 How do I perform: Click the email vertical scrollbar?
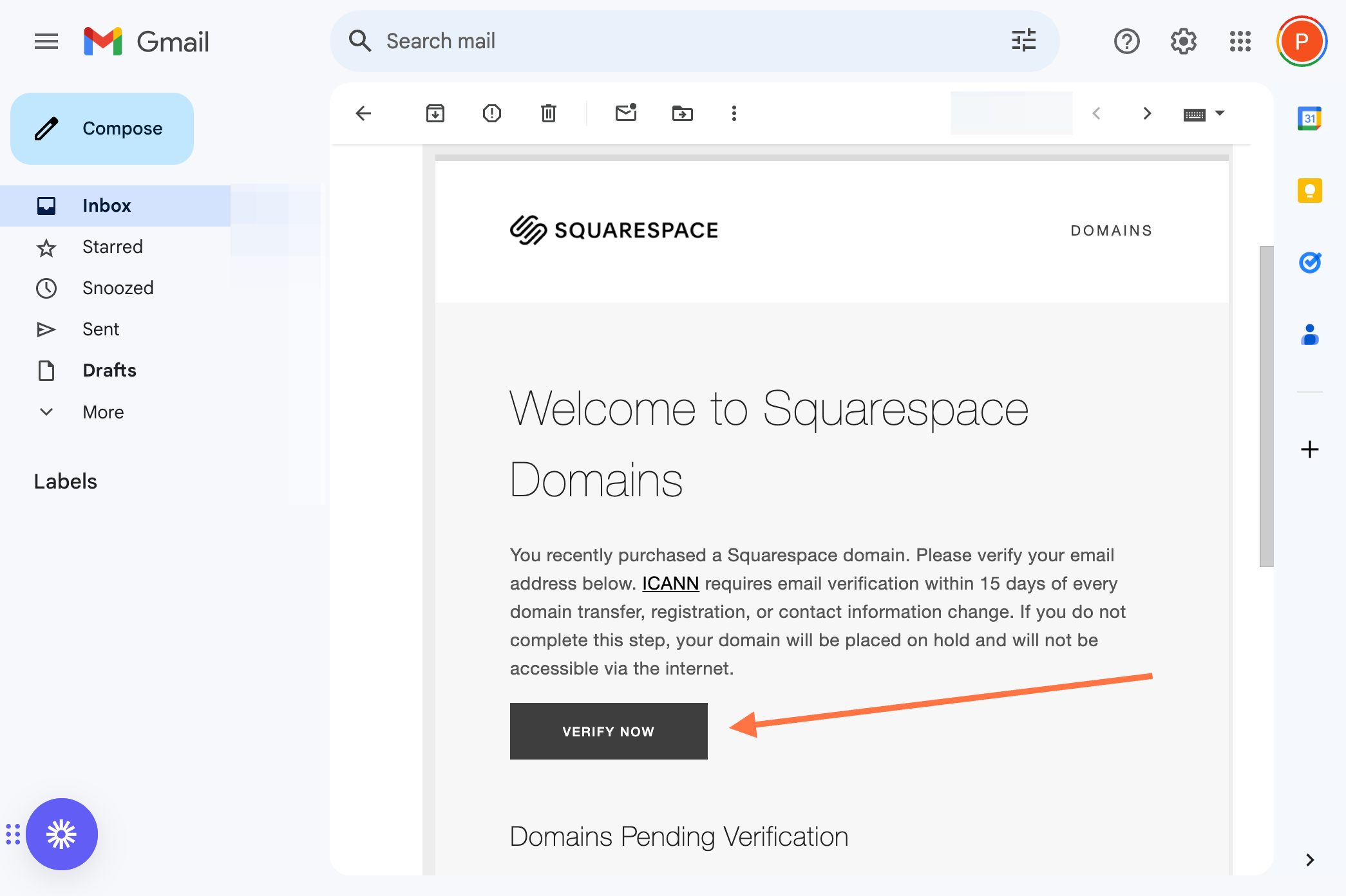(1266, 406)
